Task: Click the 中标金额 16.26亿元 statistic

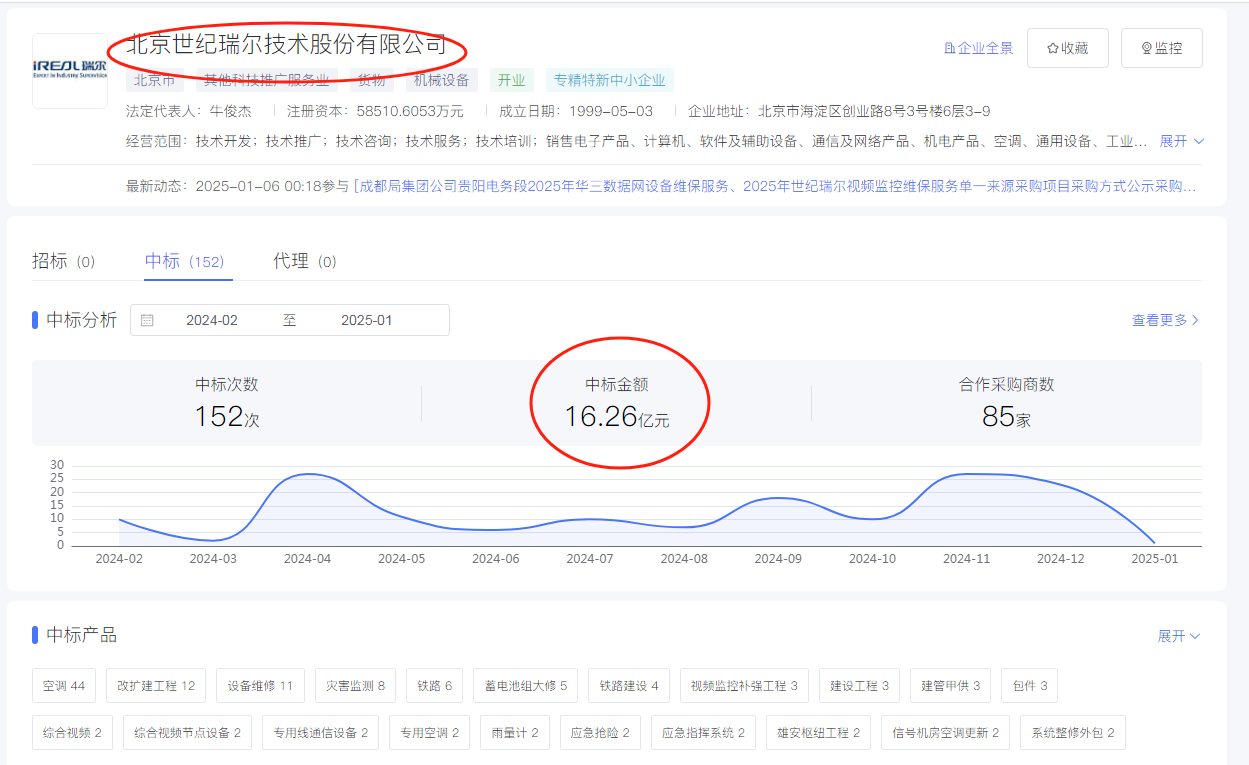Action: [x=617, y=403]
